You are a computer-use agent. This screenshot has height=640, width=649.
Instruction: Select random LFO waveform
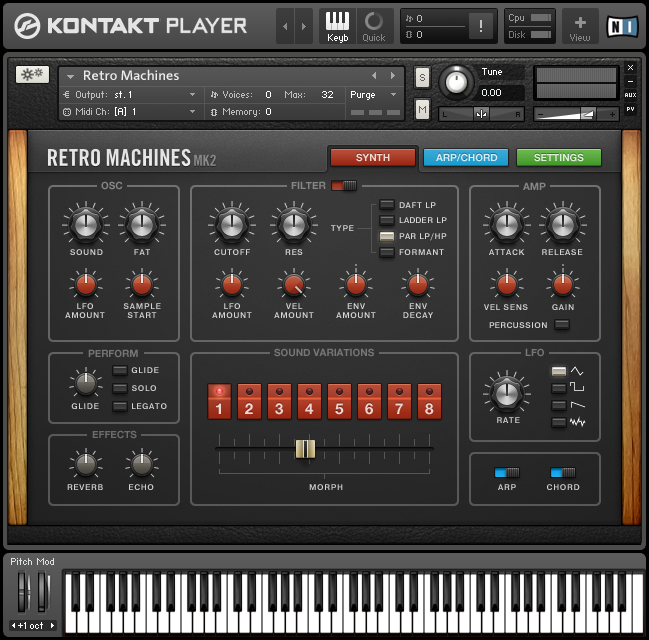[x=558, y=422]
